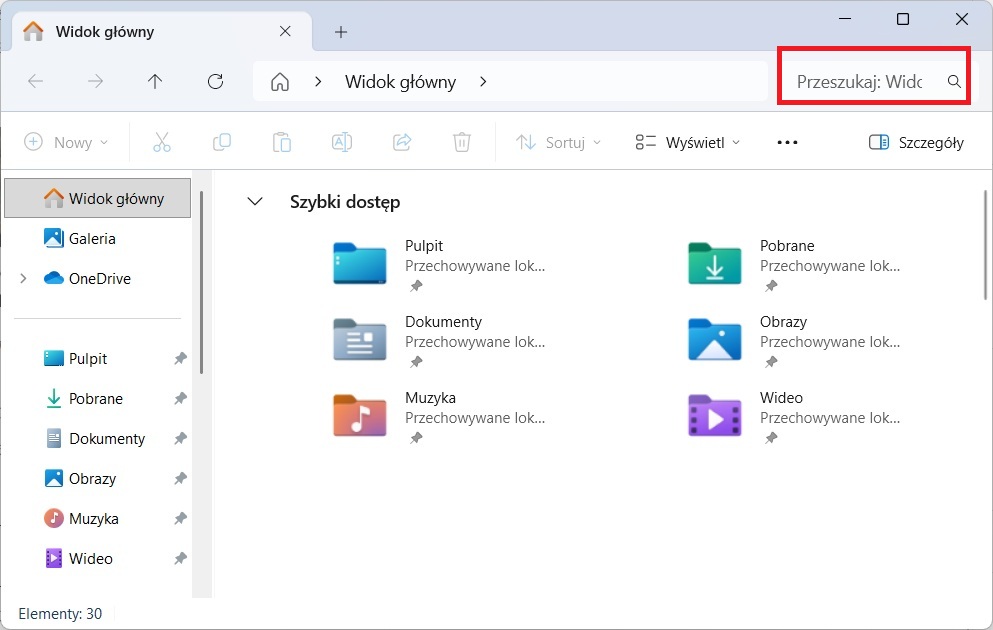This screenshot has width=993, height=630.
Task: Click the Rename icon in toolbar
Action: tap(342, 142)
